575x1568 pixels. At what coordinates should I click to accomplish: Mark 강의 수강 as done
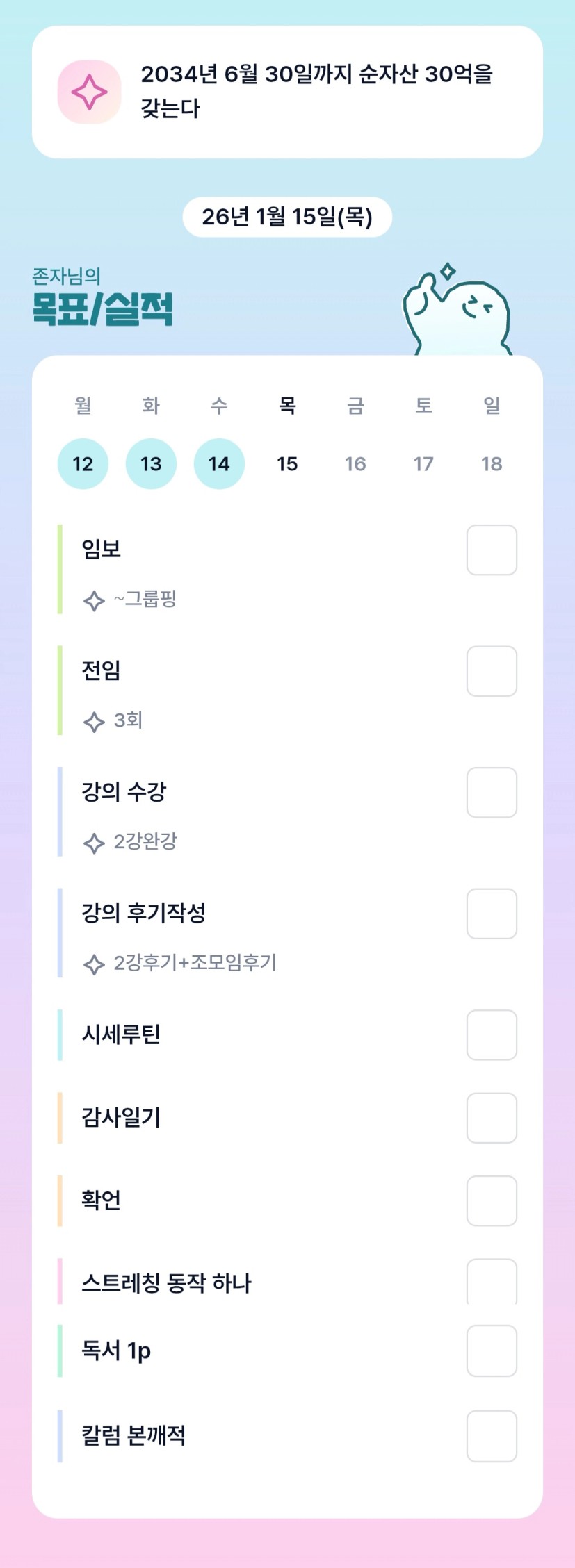[491, 793]
